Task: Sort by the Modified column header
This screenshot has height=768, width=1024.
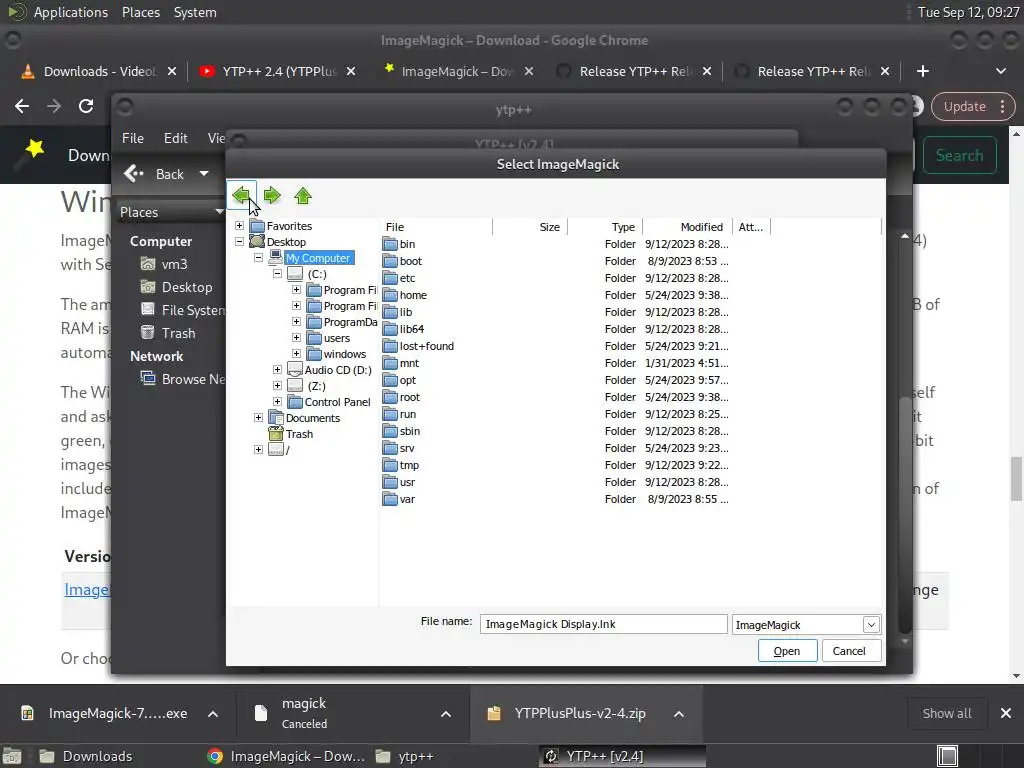Action: [687, 227]
